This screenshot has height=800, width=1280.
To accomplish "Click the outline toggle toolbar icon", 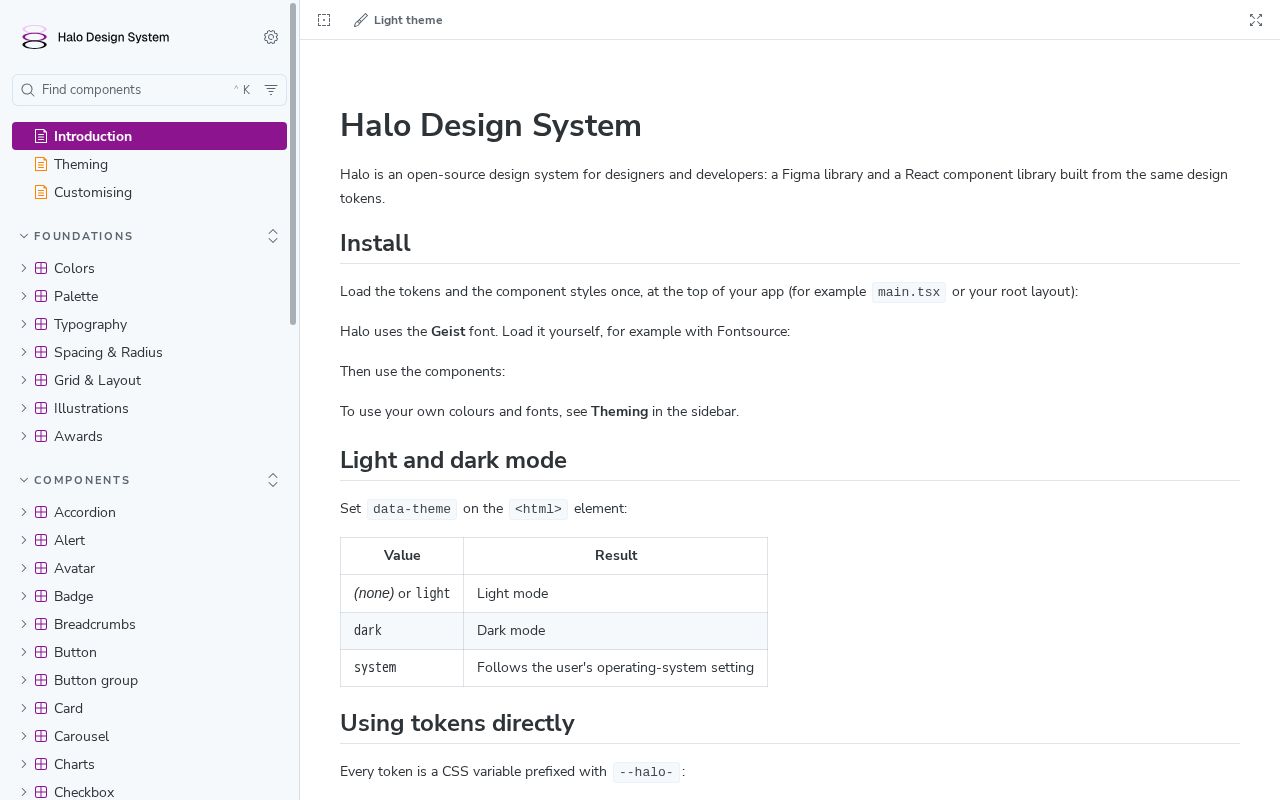I will [x=324, y=20].
